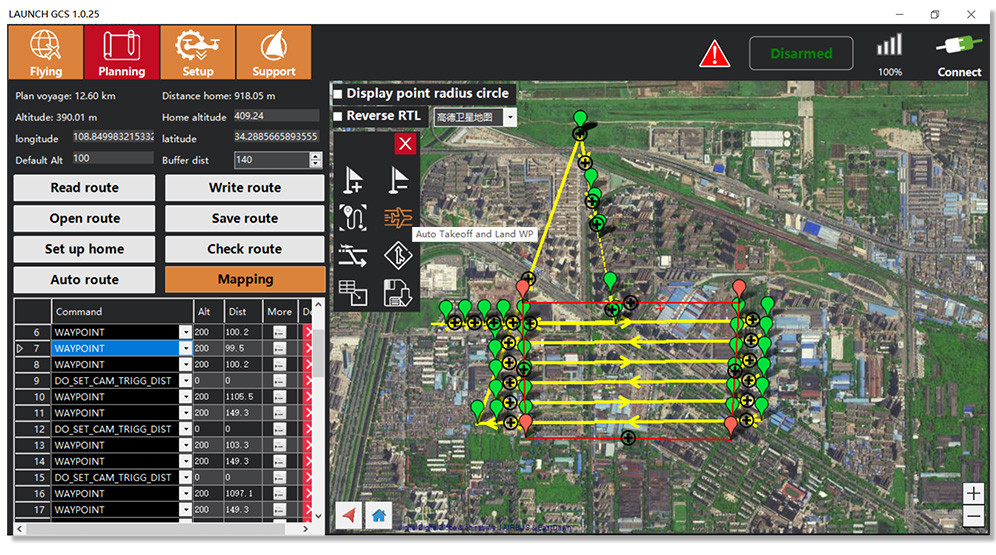Select the Auto Takeoff and Land WP tool
This screenshot has height=555, width=996.
click(398, 218)
